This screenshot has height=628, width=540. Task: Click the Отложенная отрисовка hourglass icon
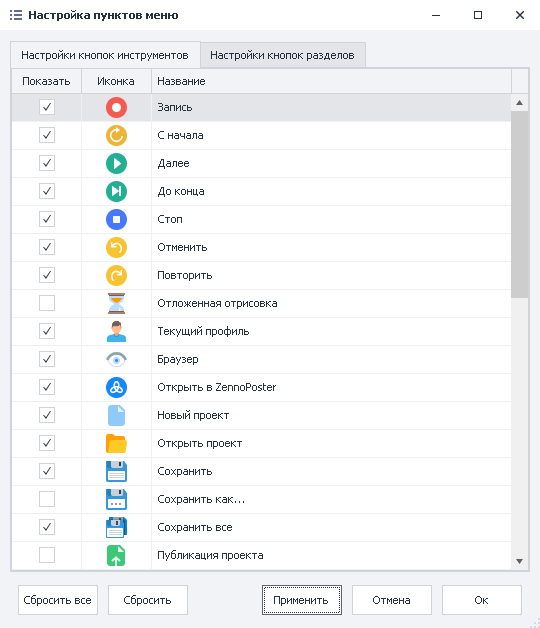coord(116,303)
